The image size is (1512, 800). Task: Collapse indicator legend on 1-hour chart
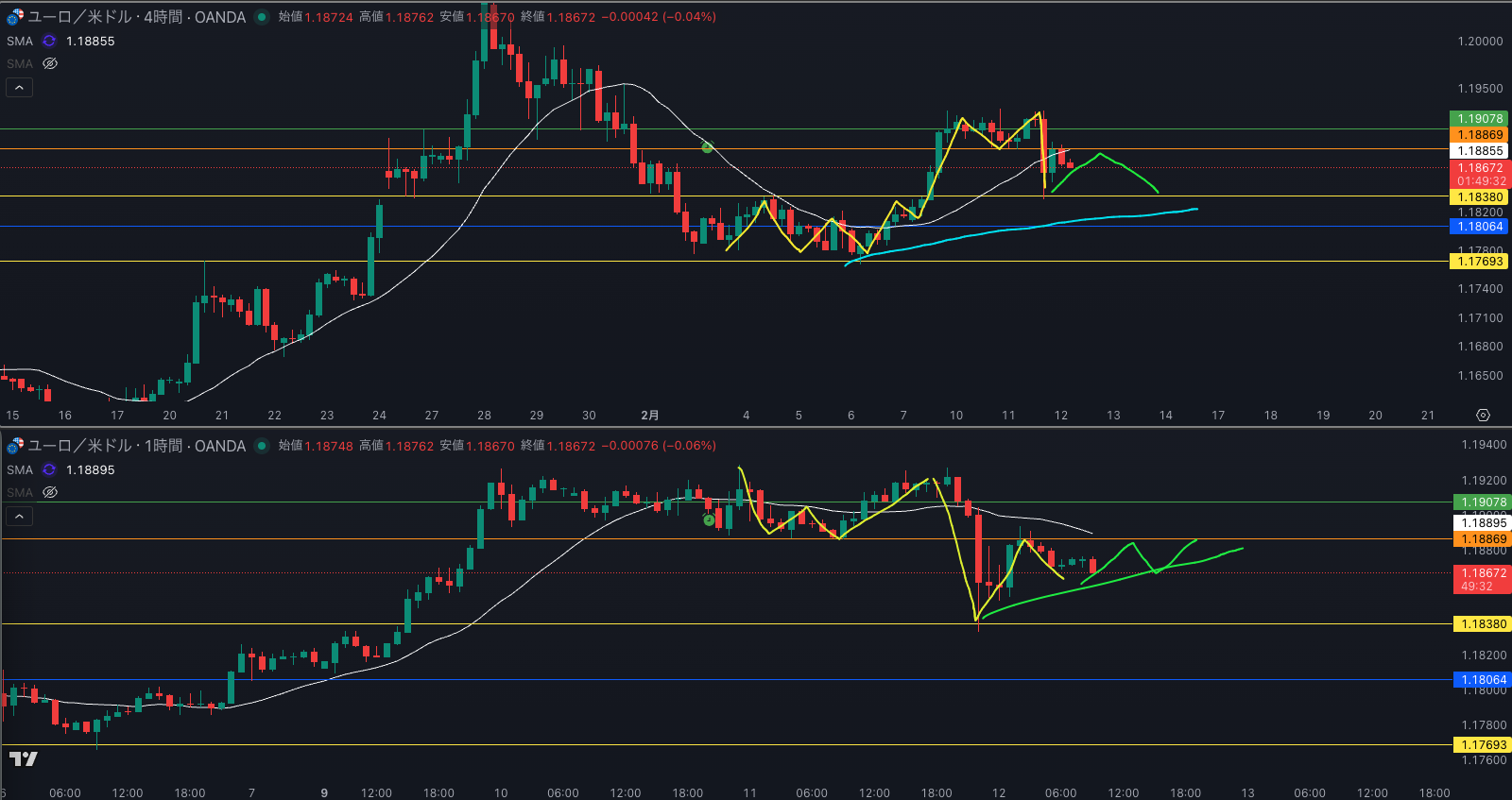[20, 517]
